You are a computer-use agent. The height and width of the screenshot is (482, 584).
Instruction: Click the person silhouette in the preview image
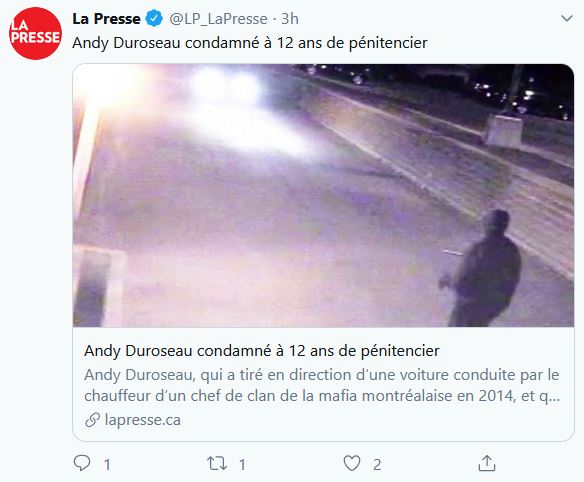(x=482, y=268)
